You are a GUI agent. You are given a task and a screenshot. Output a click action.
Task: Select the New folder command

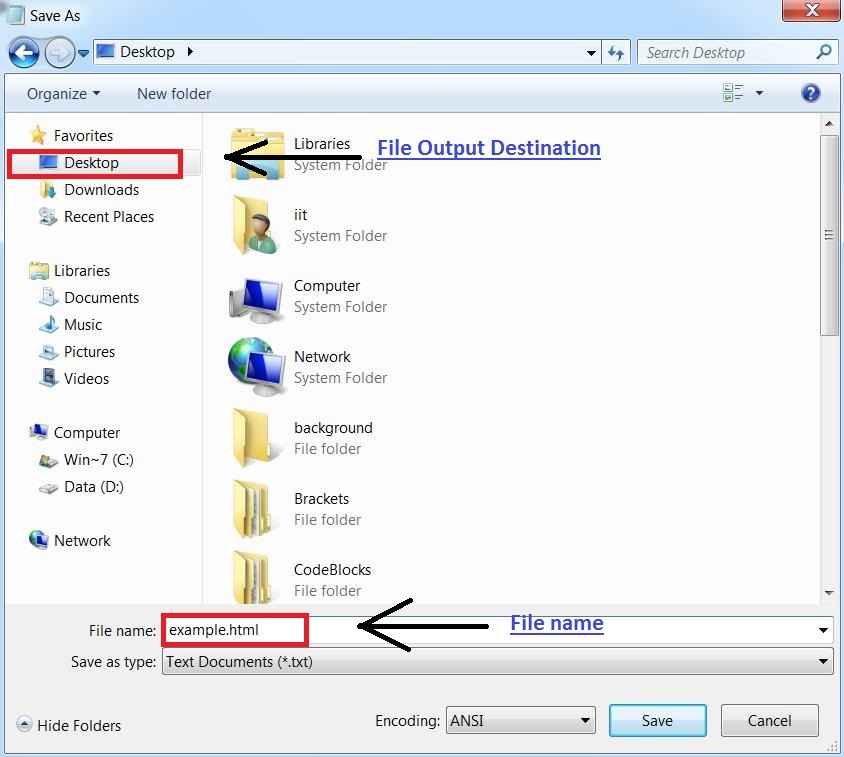coord(173,93)
